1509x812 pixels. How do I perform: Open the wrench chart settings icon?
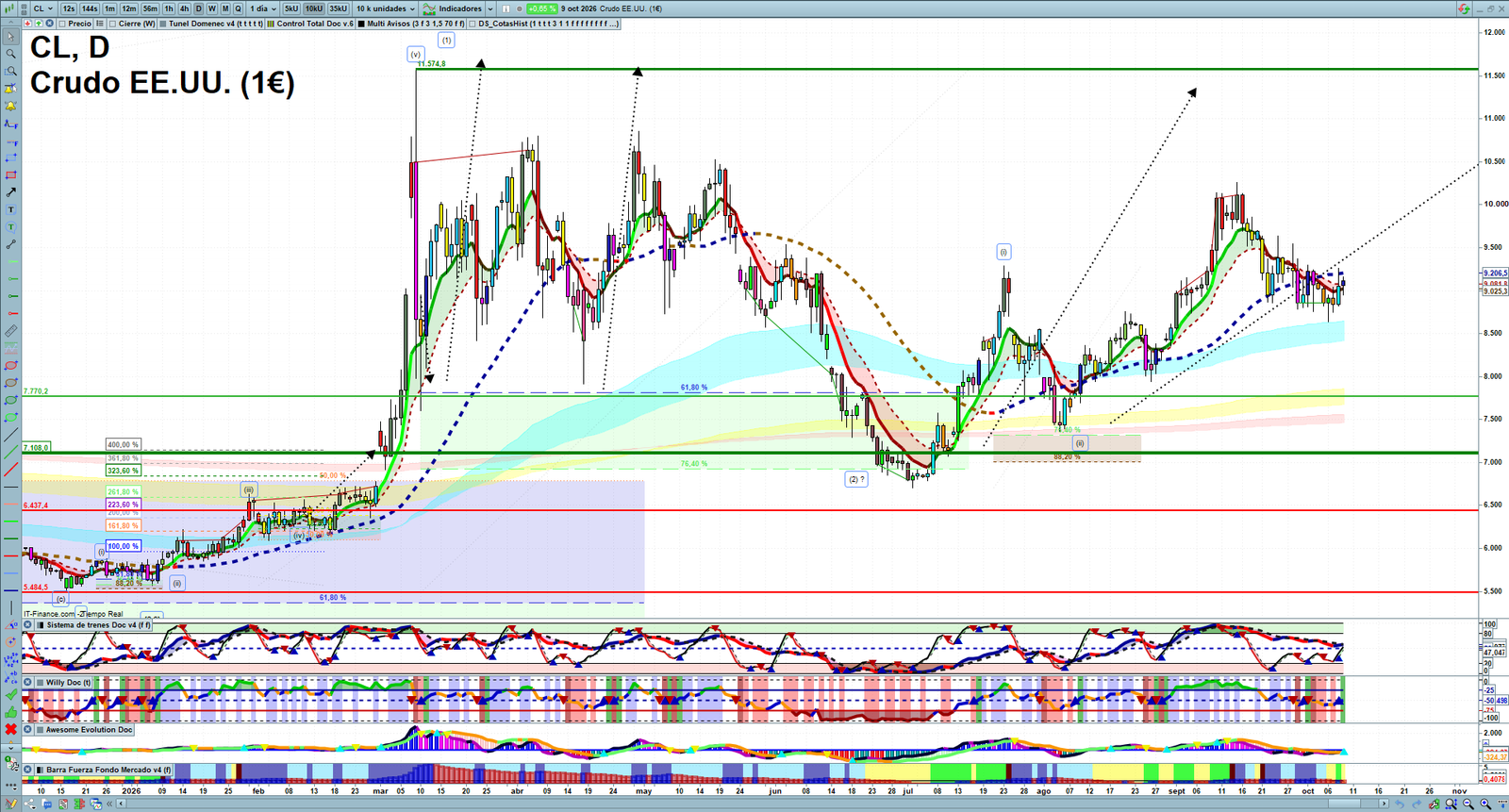click(x=1434, y=804)
